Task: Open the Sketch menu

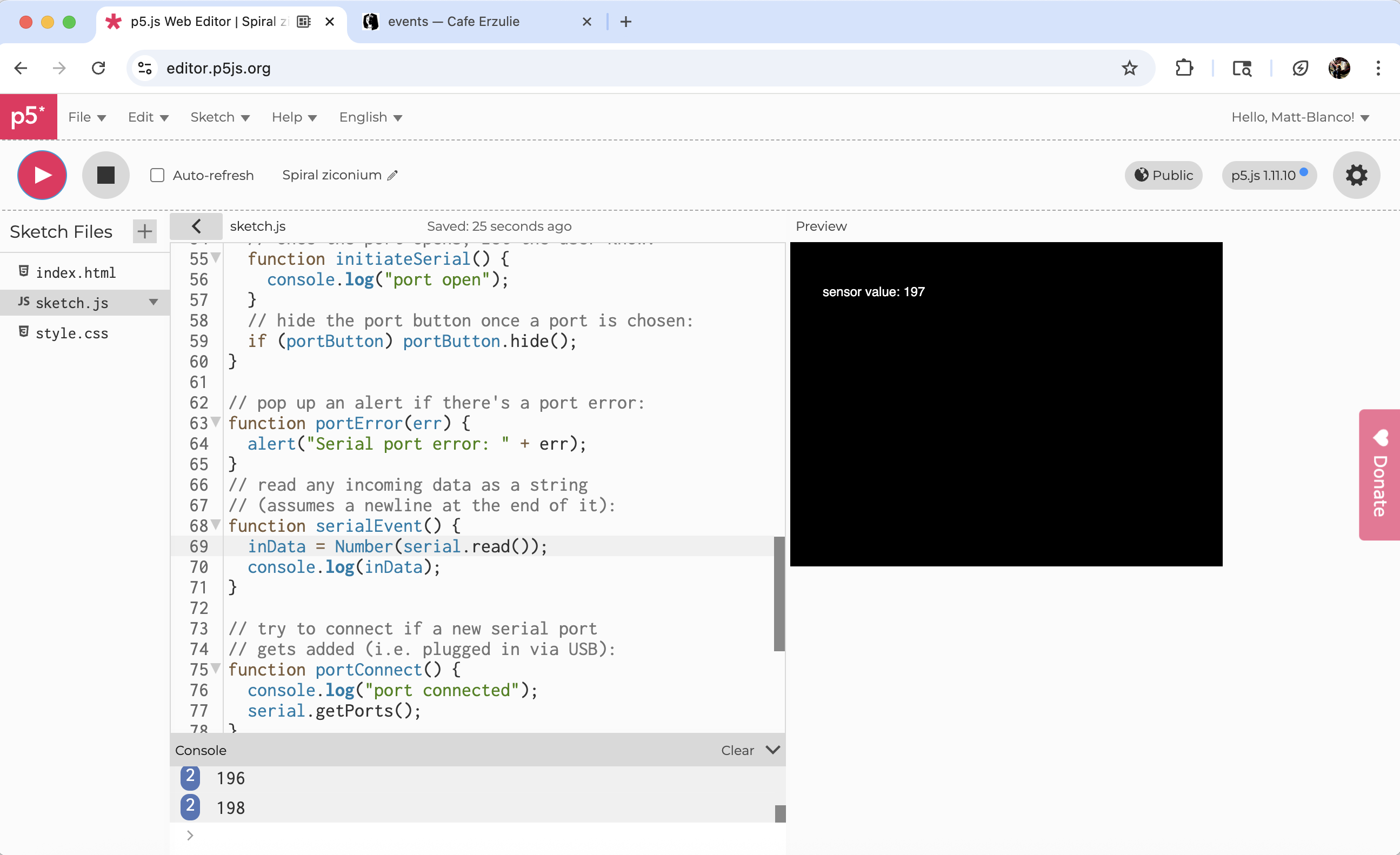Action: (219, 117)
